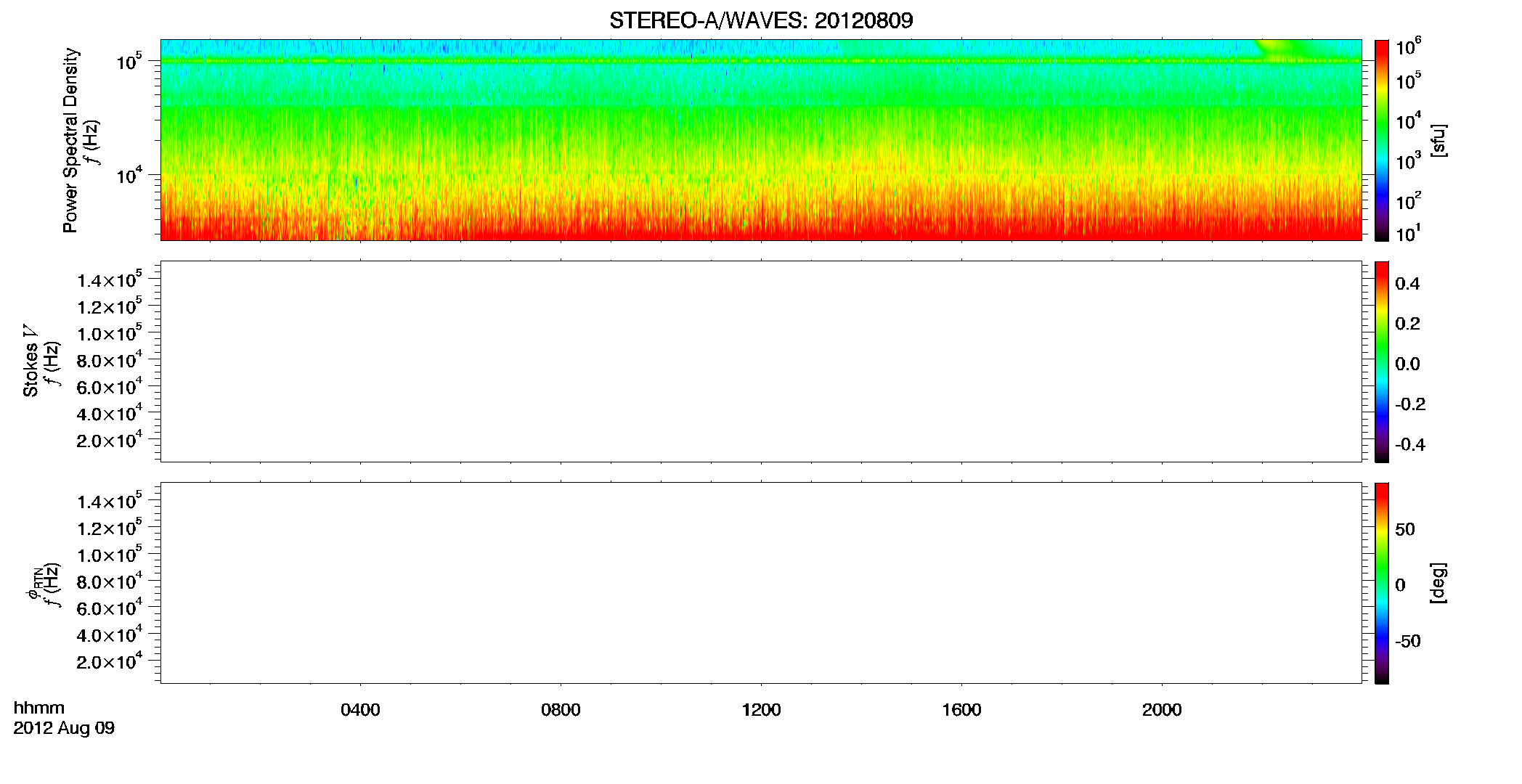The height and width of the screenshot is (784, 1522).
Task: Click the hhmm axis label
Action: pyautogui.click(x=39, y=708)
